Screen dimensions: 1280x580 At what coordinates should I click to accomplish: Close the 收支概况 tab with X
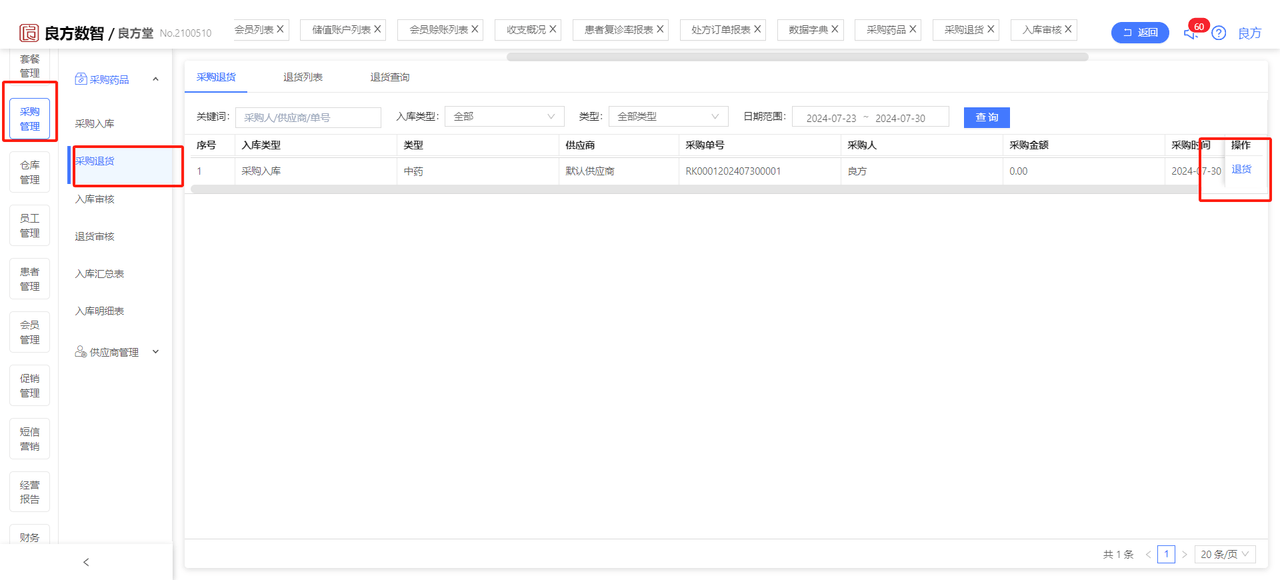click(x=553, y=30)
